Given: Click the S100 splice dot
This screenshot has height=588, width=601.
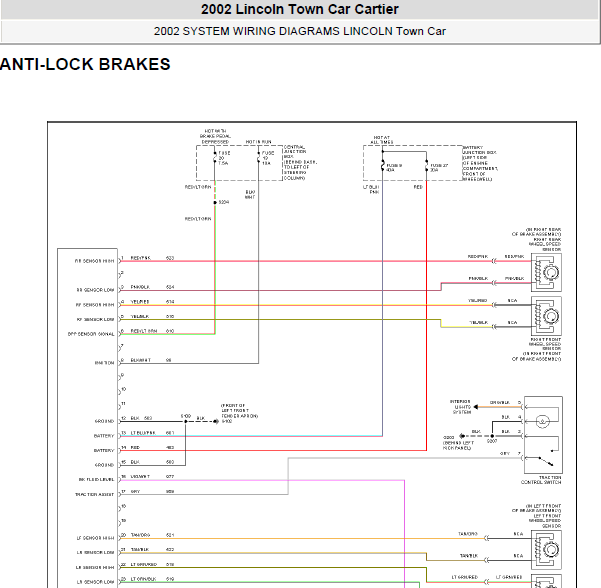Looking at the screenshot, I should (x=186, y=421).
